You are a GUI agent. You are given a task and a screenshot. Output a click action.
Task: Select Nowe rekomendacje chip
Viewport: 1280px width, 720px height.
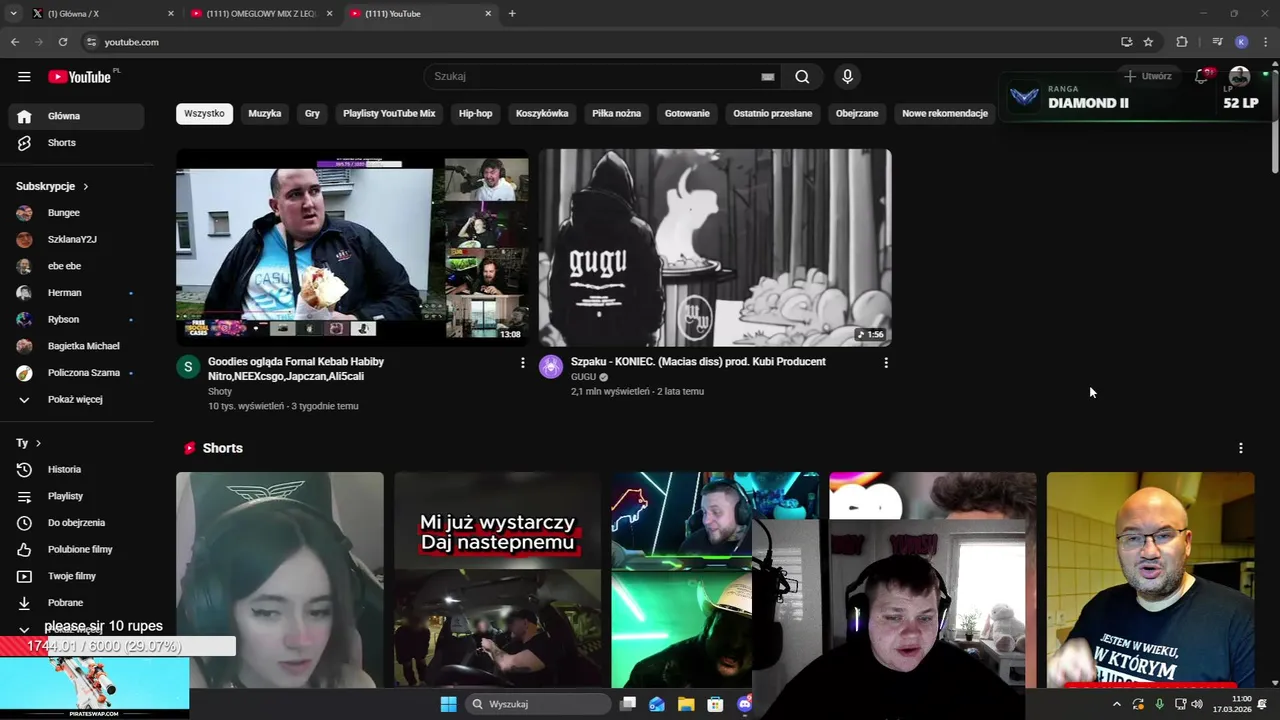(x=945, y=114)
